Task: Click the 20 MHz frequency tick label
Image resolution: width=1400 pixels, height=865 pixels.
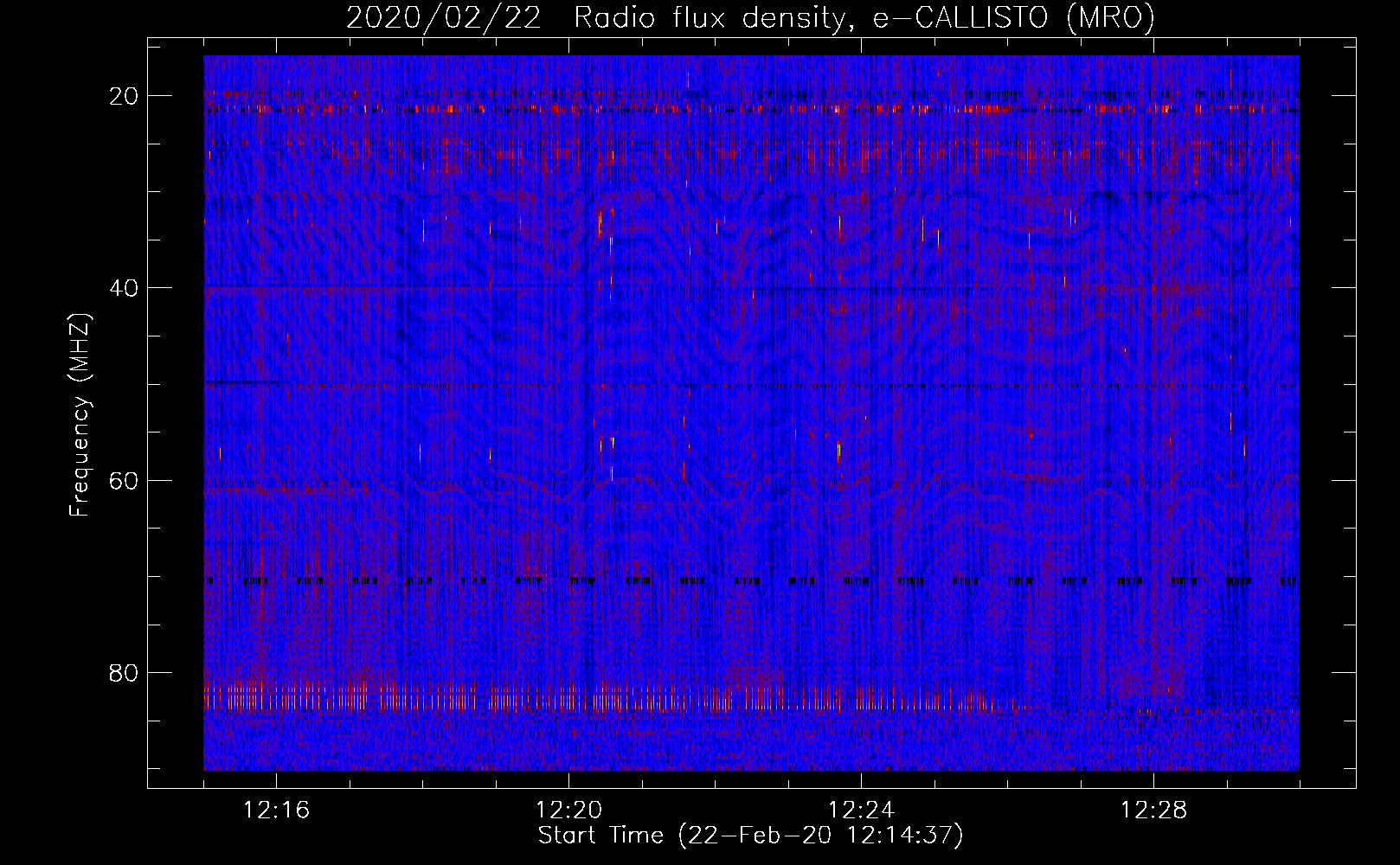Action: pyautogui.click(x=125, y=96)
